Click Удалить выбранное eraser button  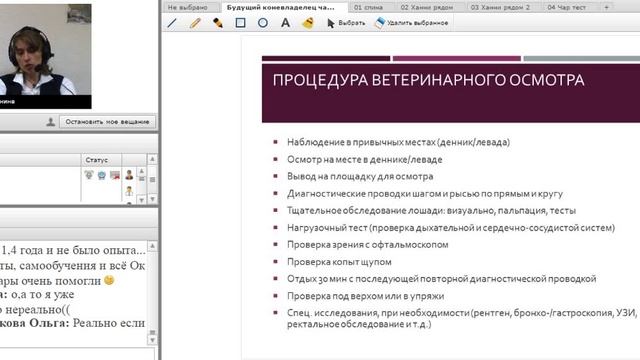pyautogui.click(x=411, y=23)
